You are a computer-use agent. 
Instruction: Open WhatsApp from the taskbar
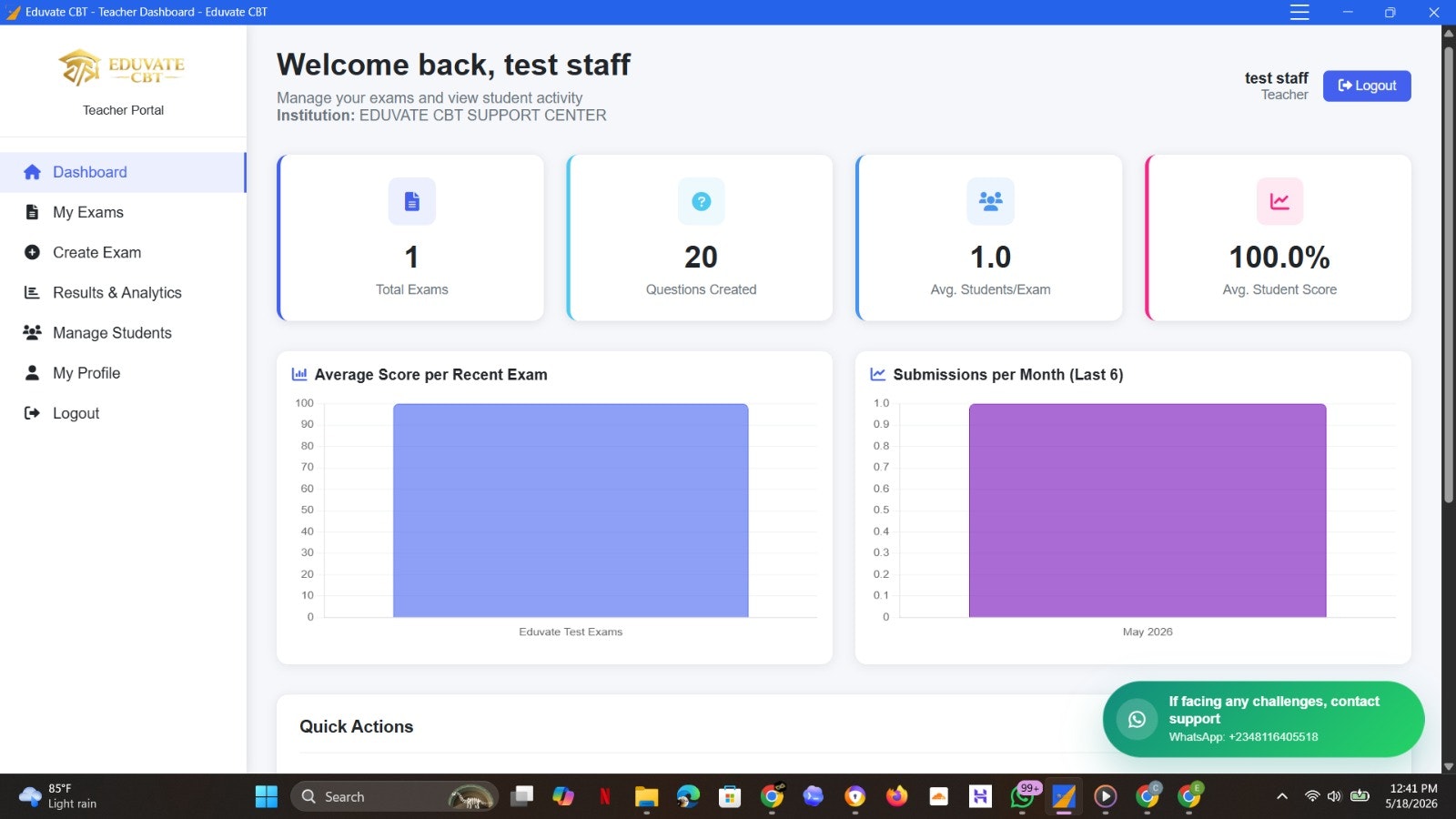coord(1022,796)
